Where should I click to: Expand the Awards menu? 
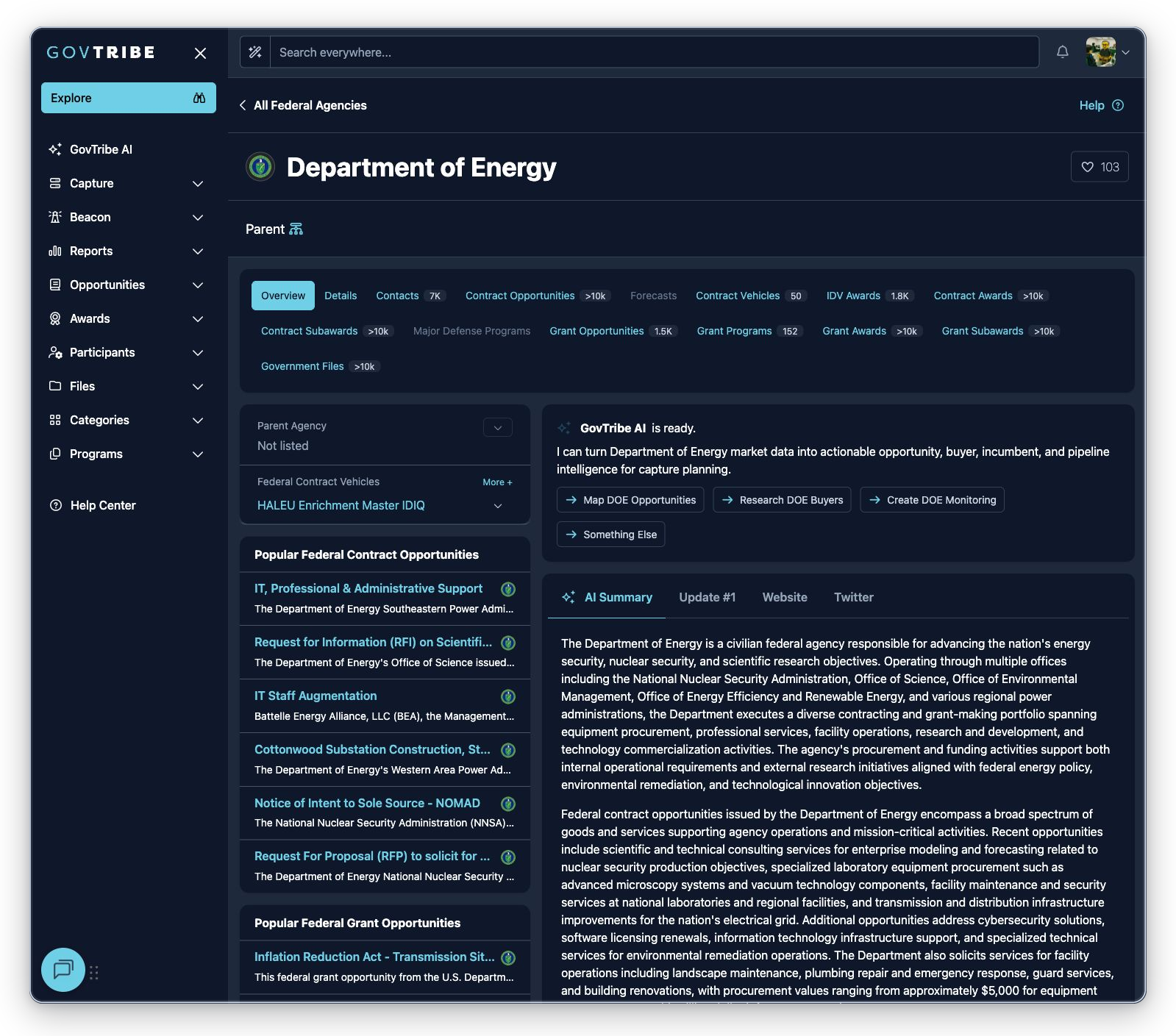pyautogui.click(x=198, y=318)
